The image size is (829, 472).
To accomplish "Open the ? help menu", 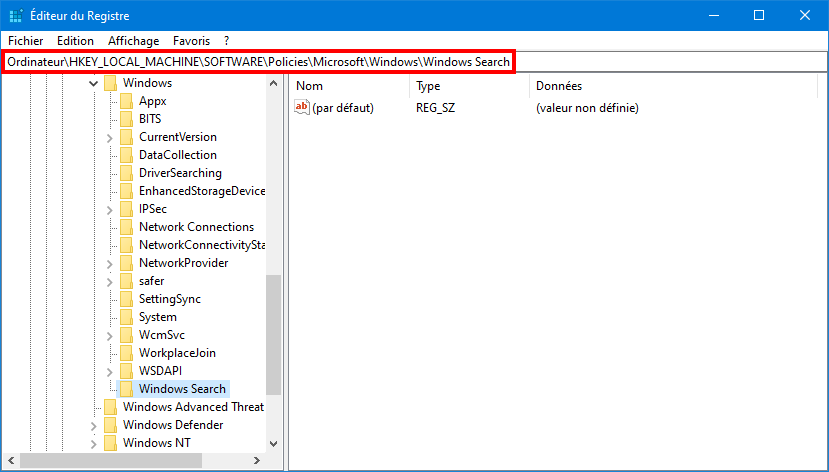I will (226, 41).
